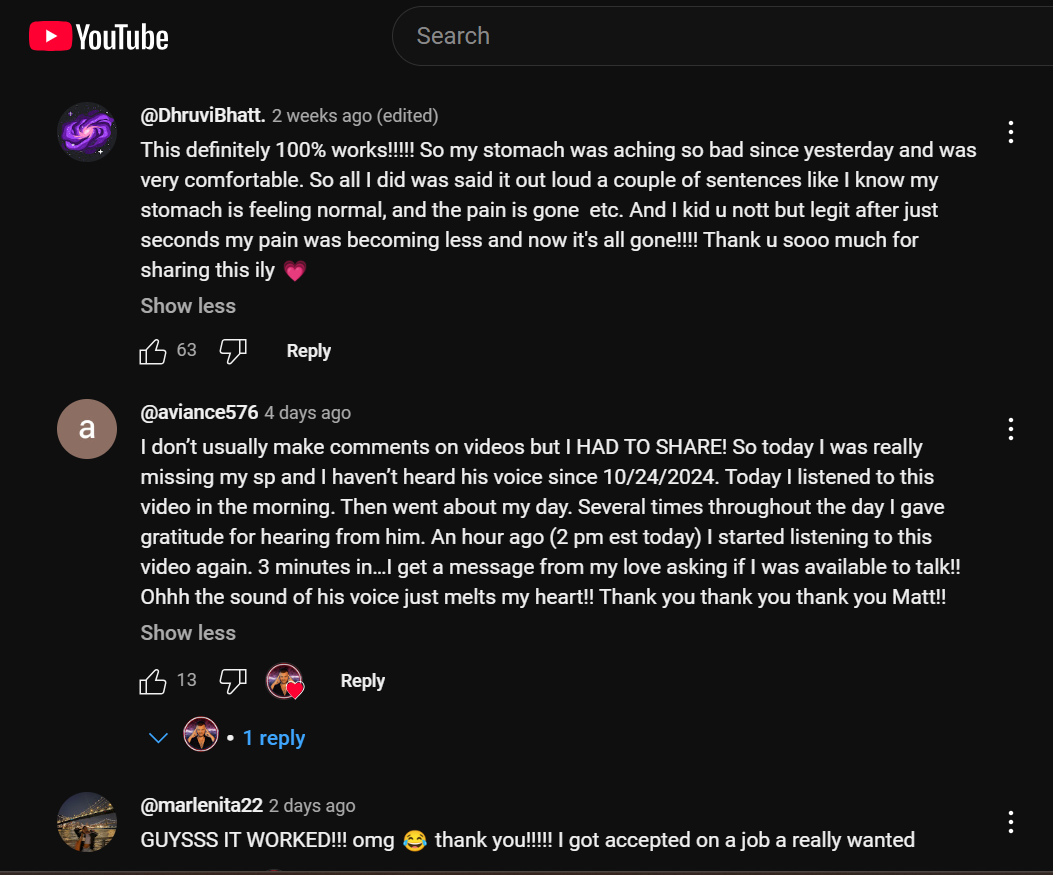The height and width of the screenshot is (875, 1053).
Task: Reply to the @aviance576 comment
Action: click(362, 681)
